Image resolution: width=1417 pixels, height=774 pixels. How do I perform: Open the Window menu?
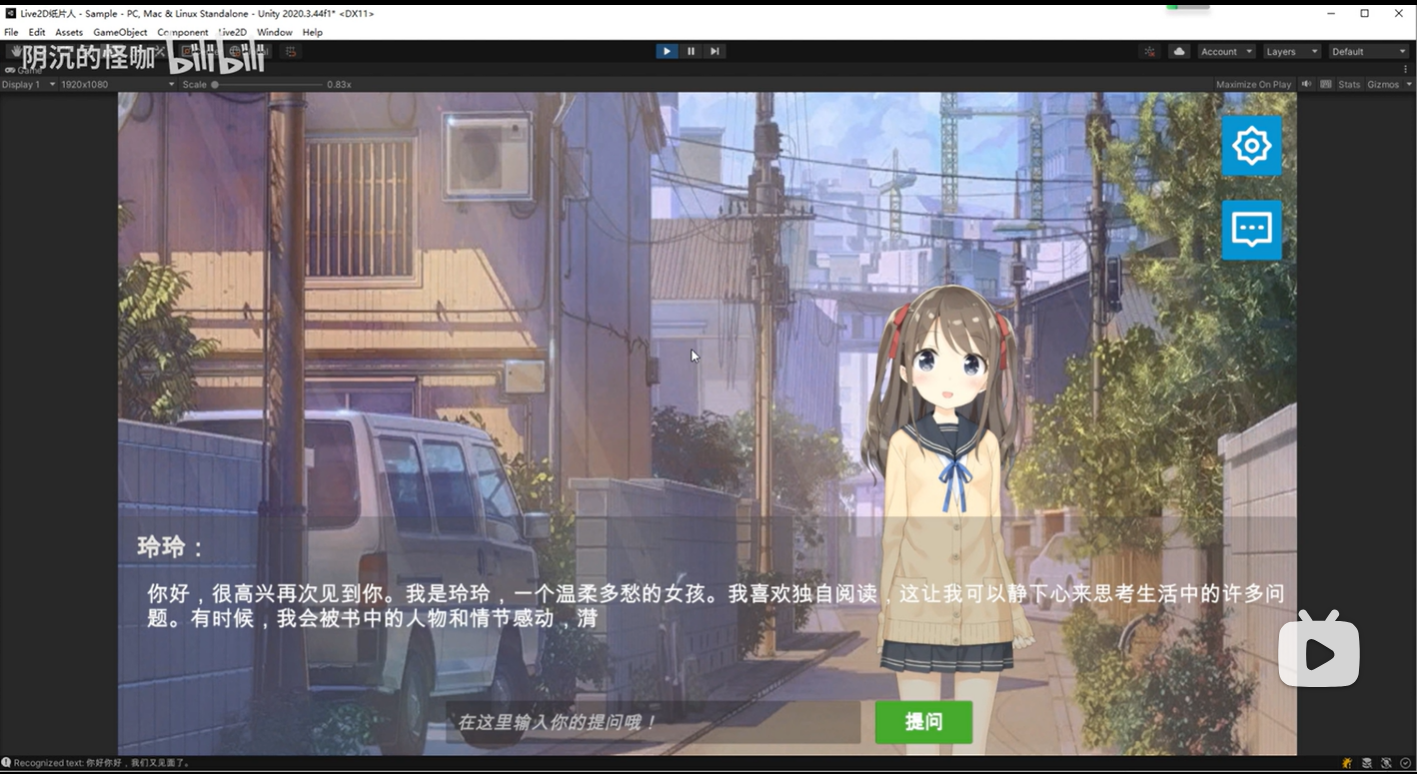click(274, 32)
